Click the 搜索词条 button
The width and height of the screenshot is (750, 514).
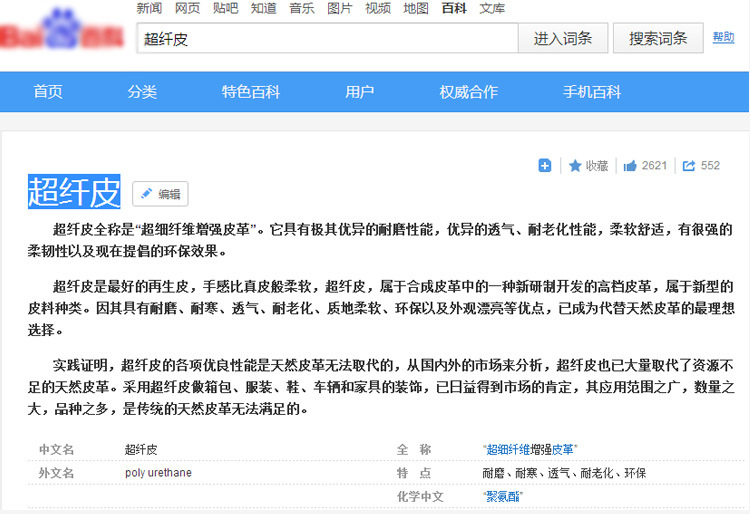658,38
